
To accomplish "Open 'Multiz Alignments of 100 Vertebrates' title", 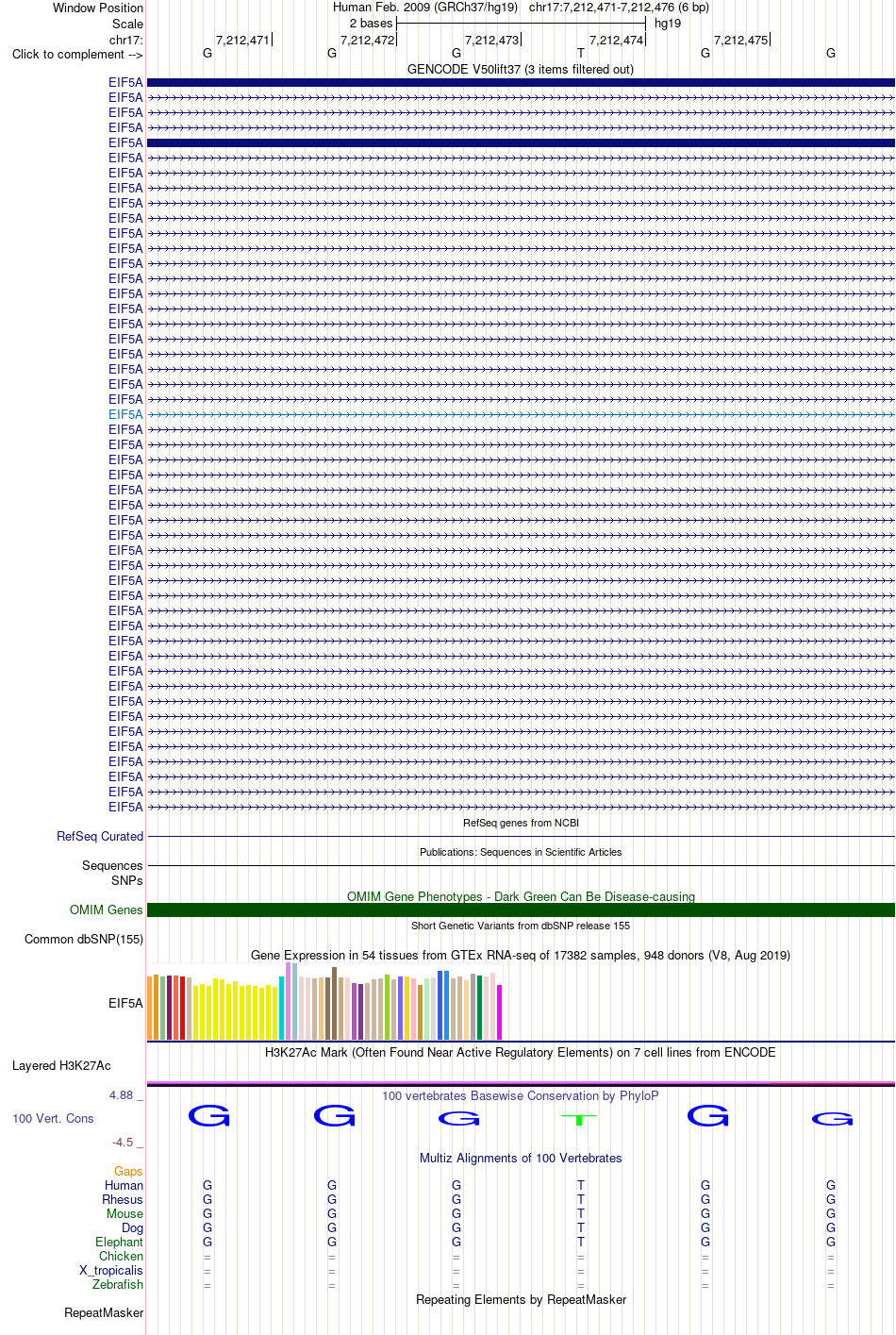I will [x=521, y=1158].
